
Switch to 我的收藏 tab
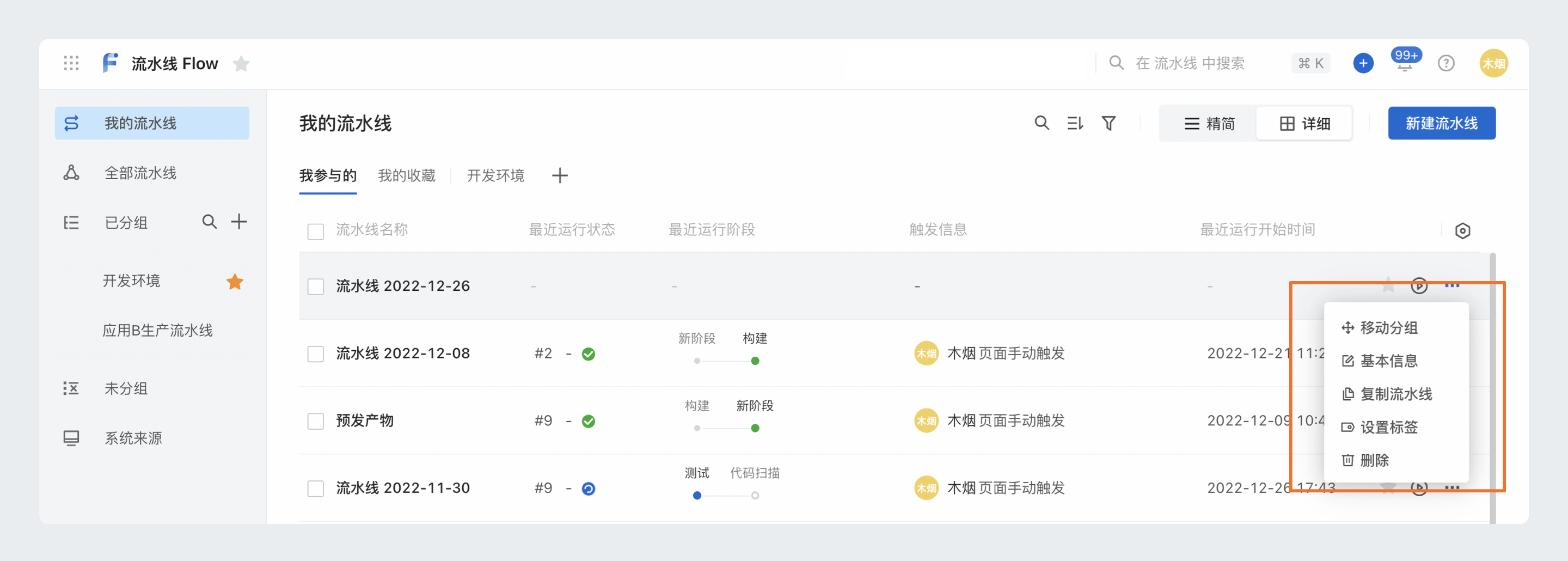click(407, 176)
